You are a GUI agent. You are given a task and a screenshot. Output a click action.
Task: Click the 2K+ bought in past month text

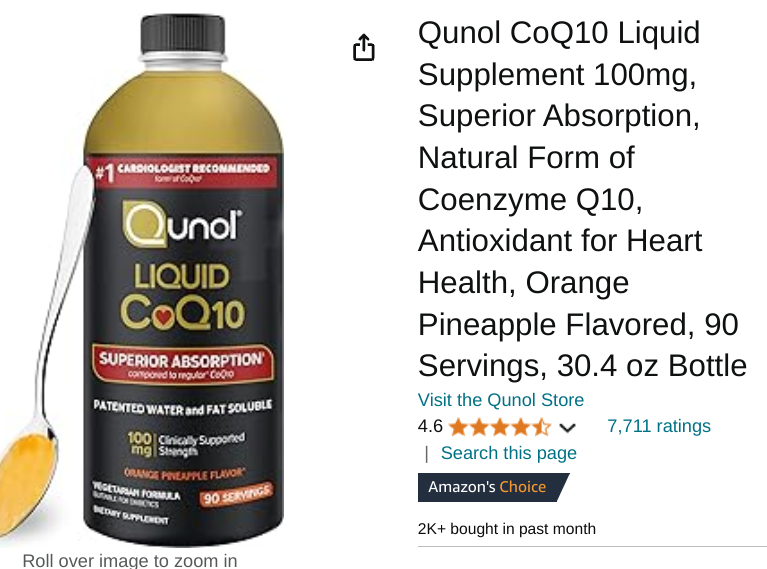click(507, 529)
